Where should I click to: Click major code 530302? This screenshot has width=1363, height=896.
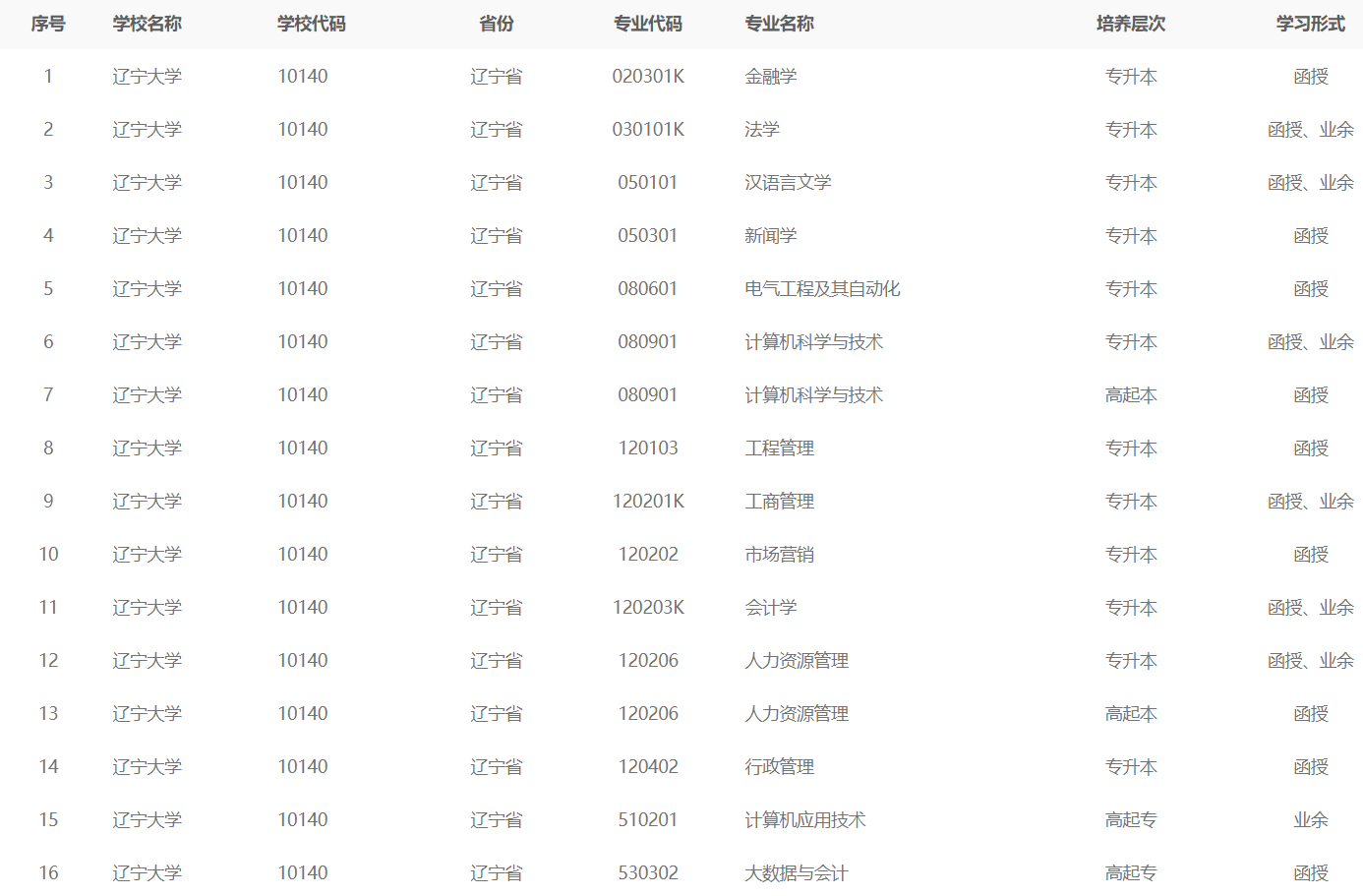click(648, 873)
